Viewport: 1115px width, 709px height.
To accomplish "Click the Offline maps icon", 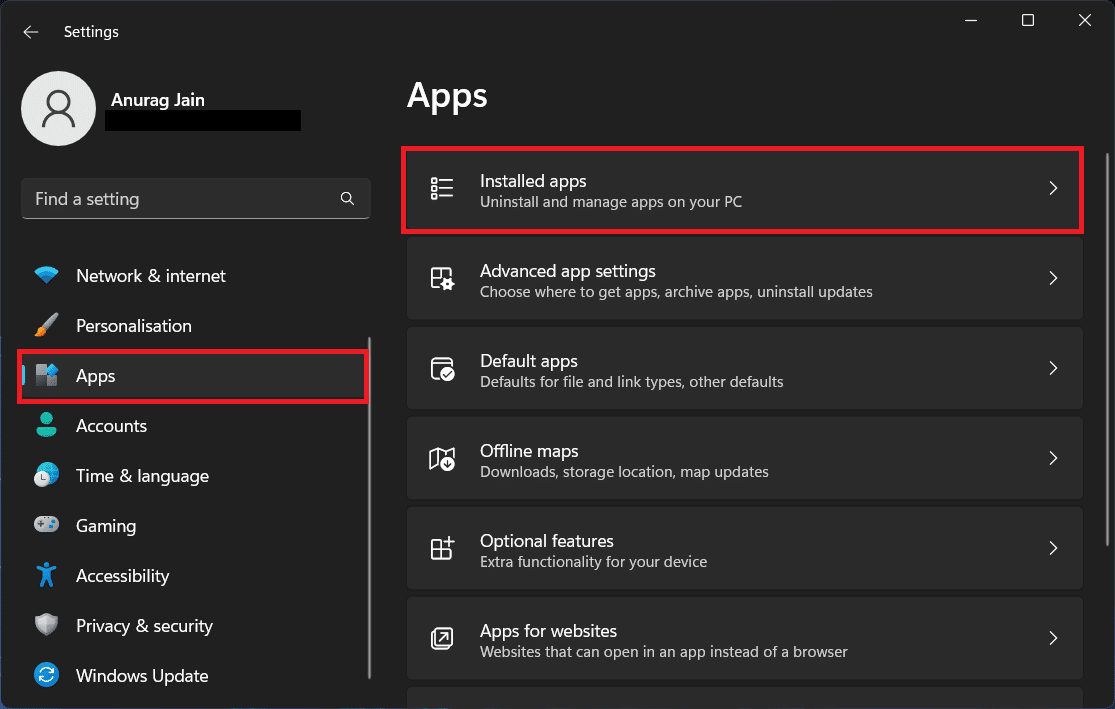I will point(441,458).
